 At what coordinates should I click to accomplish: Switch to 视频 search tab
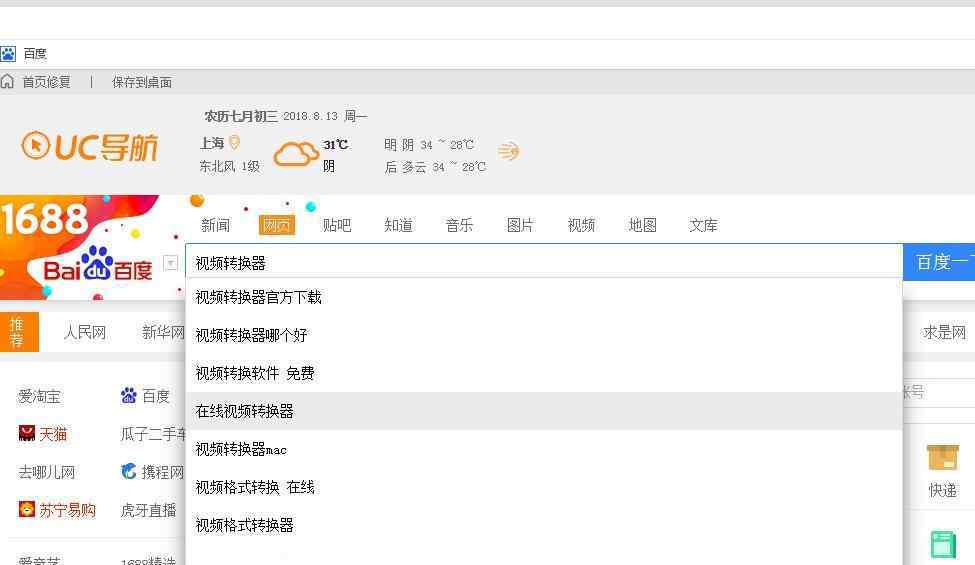tap(581, 225)
